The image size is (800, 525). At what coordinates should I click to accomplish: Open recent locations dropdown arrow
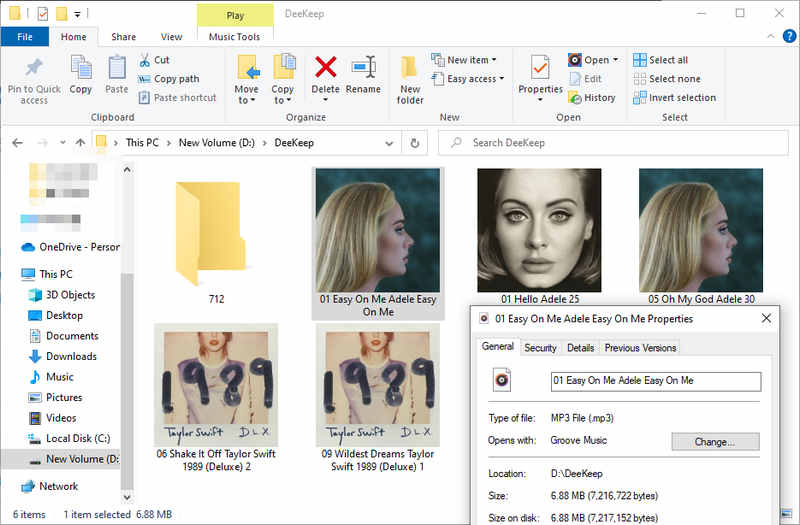[x=62, y=143]
